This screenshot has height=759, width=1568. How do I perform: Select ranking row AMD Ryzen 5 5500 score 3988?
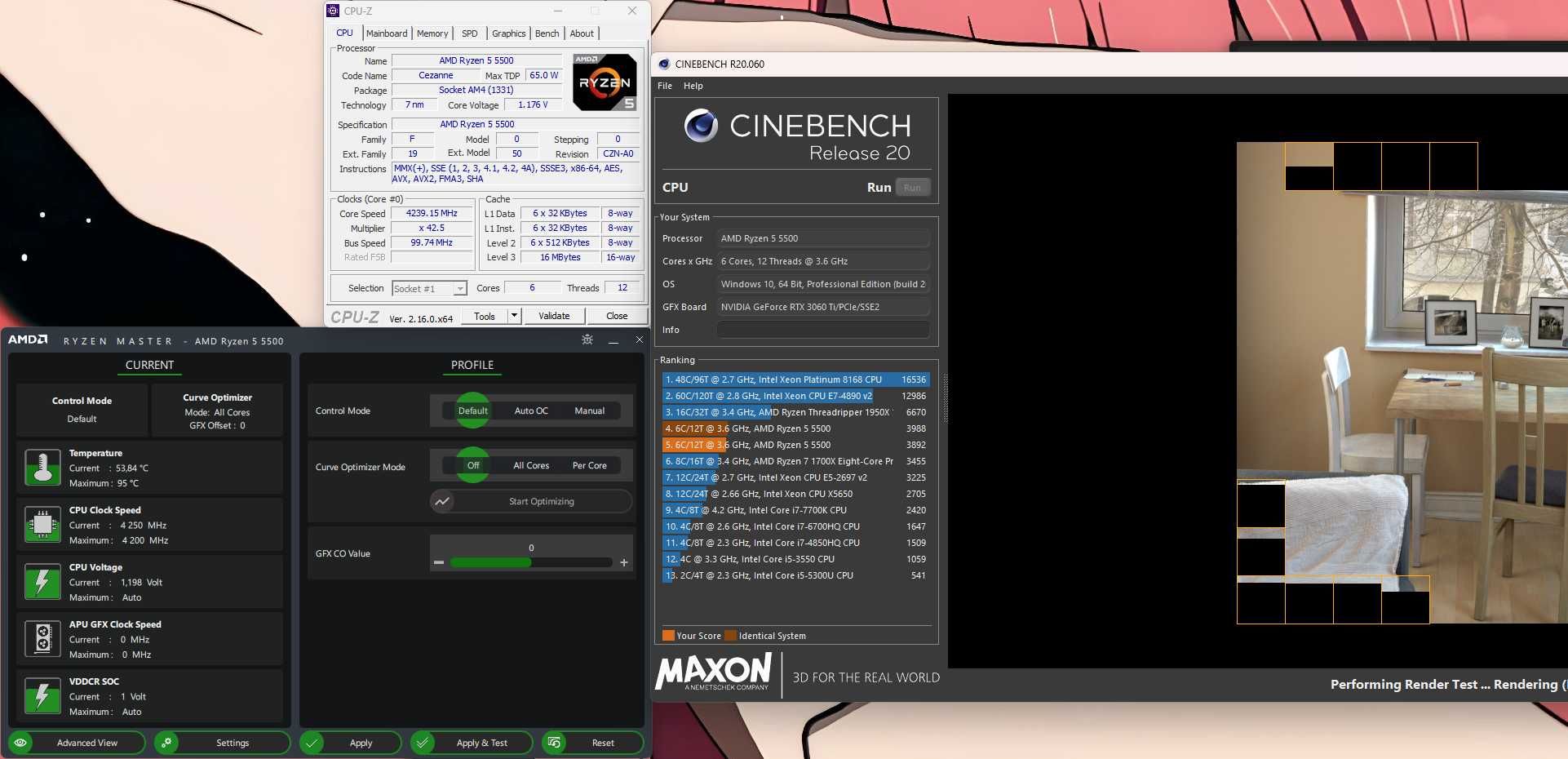click(795, 428)
